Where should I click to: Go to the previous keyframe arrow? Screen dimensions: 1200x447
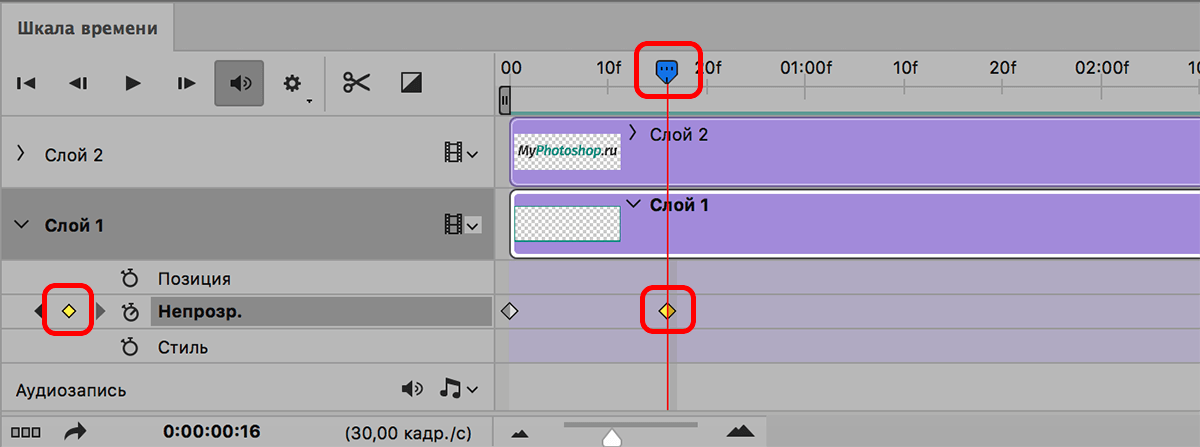tap(39, 312)
